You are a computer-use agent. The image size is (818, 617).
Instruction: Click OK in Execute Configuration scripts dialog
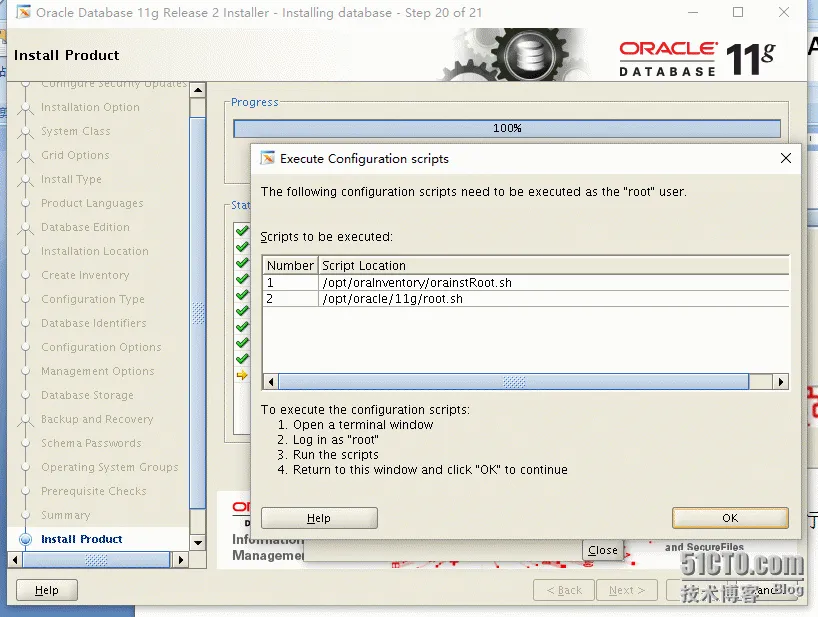point(730,518)
